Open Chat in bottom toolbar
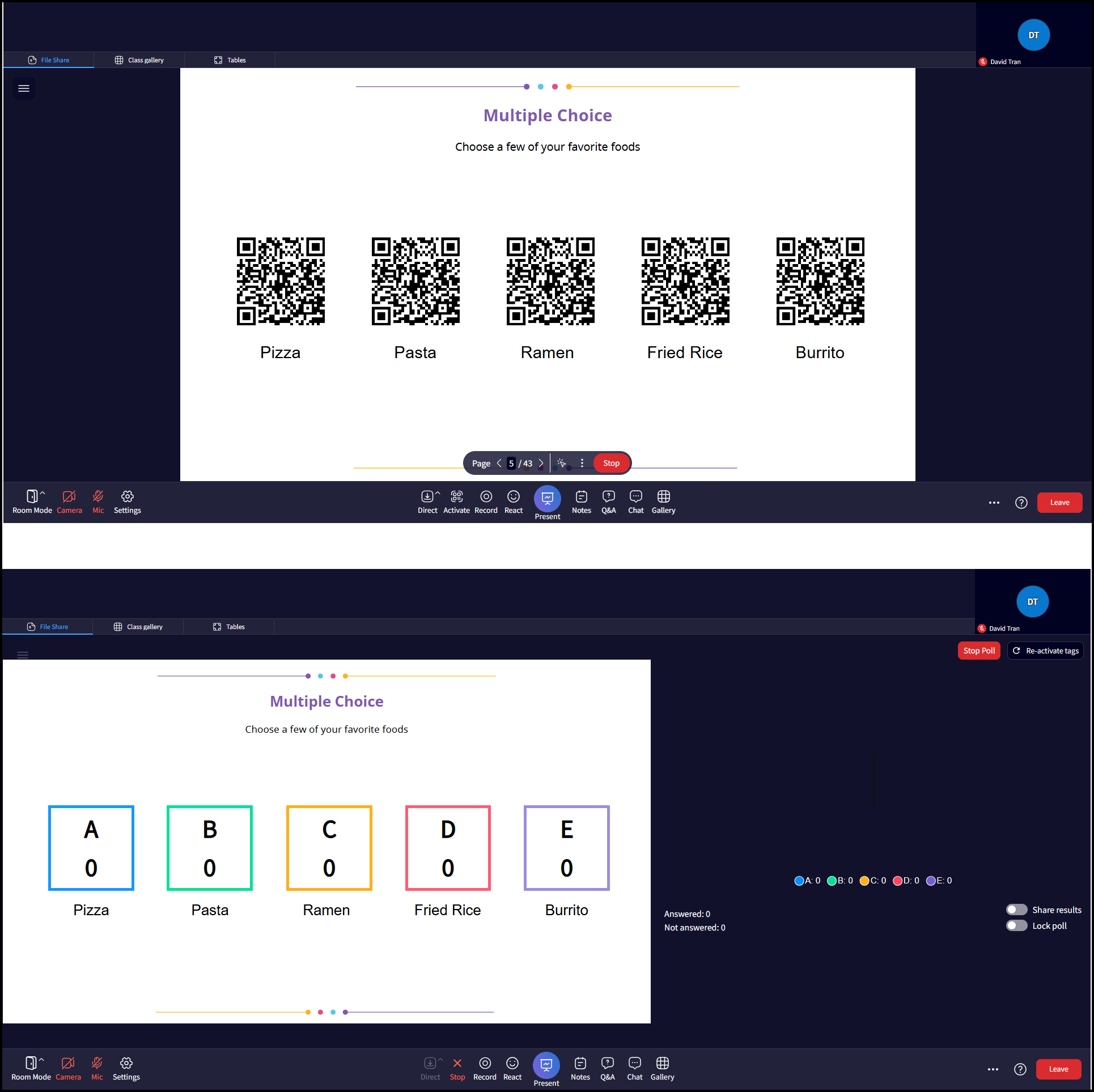Viewport: 1094px width, 1092px height. [x=635, y=1069]
